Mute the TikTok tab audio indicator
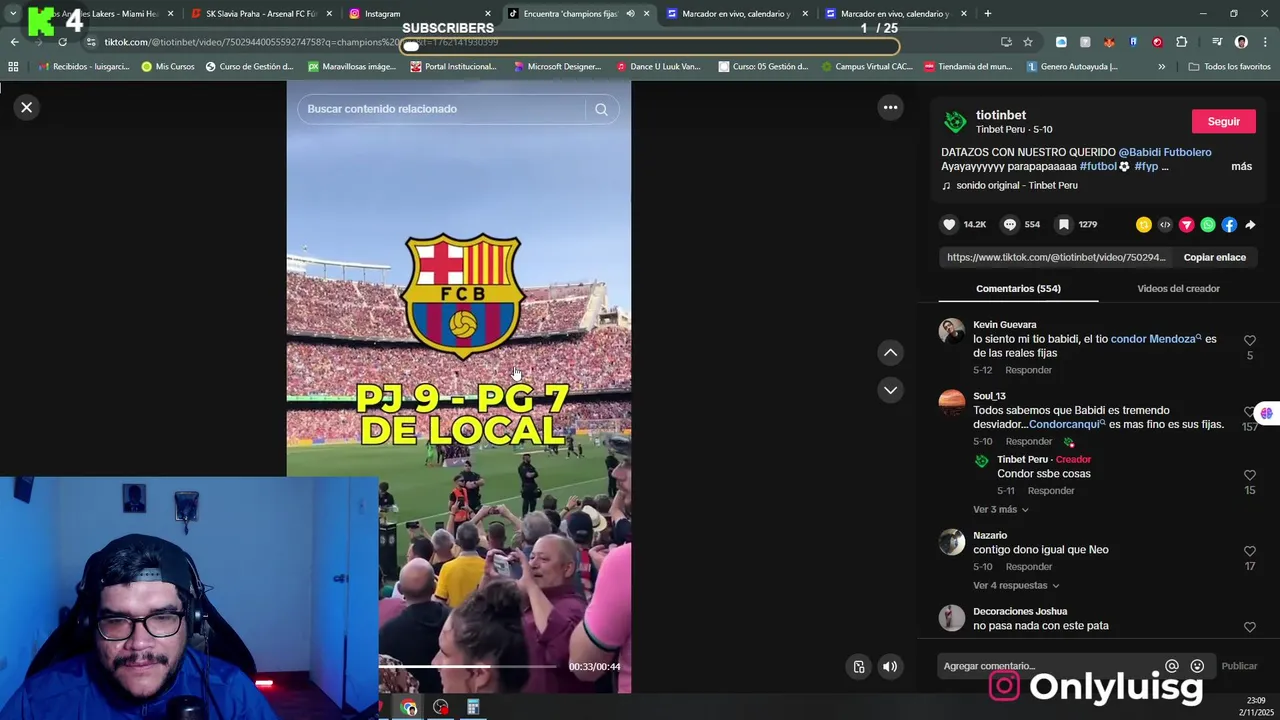This screenshot has width=1280, height=720. tap(630, 14)
